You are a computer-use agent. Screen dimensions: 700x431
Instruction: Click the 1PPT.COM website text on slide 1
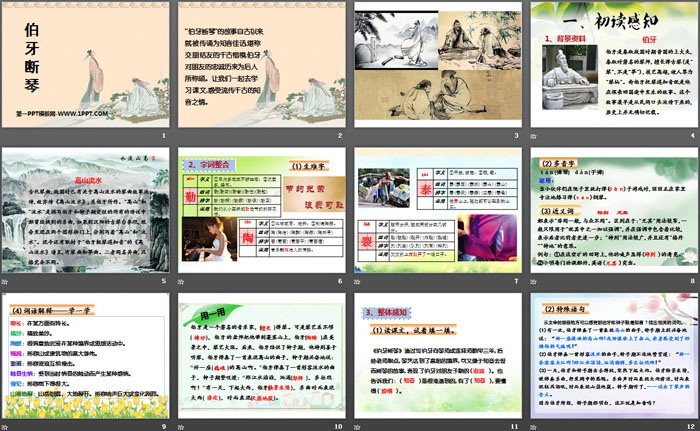tap(52, 117)
